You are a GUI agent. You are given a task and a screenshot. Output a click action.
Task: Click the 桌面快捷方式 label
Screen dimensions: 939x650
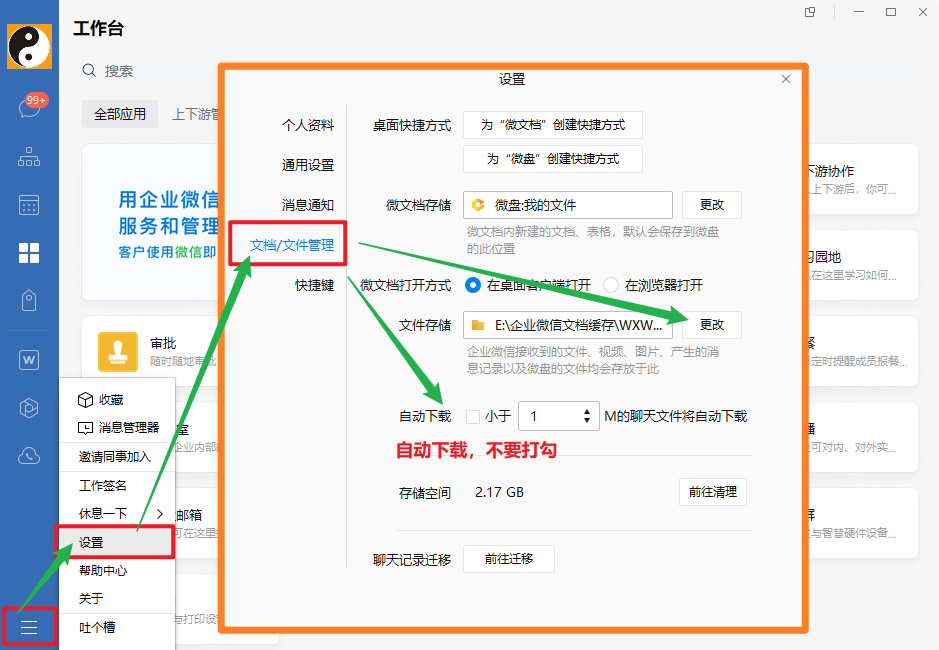click(x=412, y=125)
